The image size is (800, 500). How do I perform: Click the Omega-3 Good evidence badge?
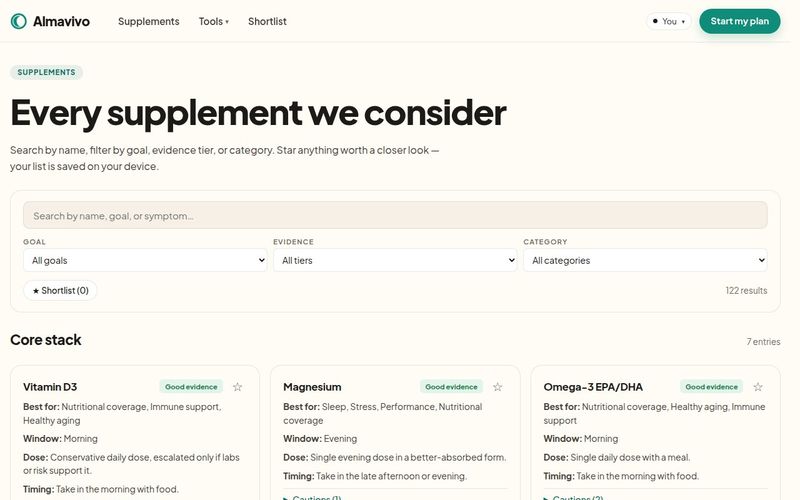pyautogui.click(x=712, y=387)
